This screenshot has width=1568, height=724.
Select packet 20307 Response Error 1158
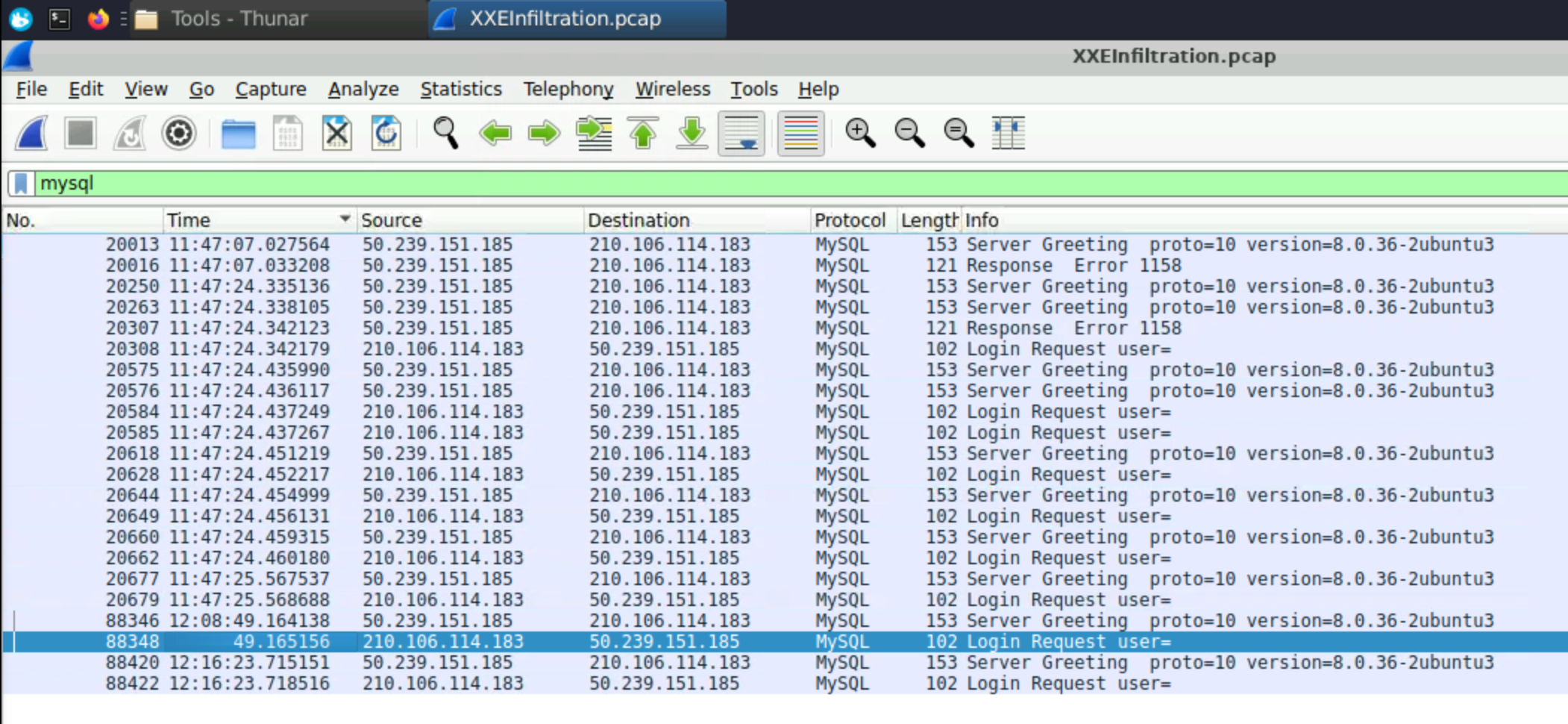point(785,328)
